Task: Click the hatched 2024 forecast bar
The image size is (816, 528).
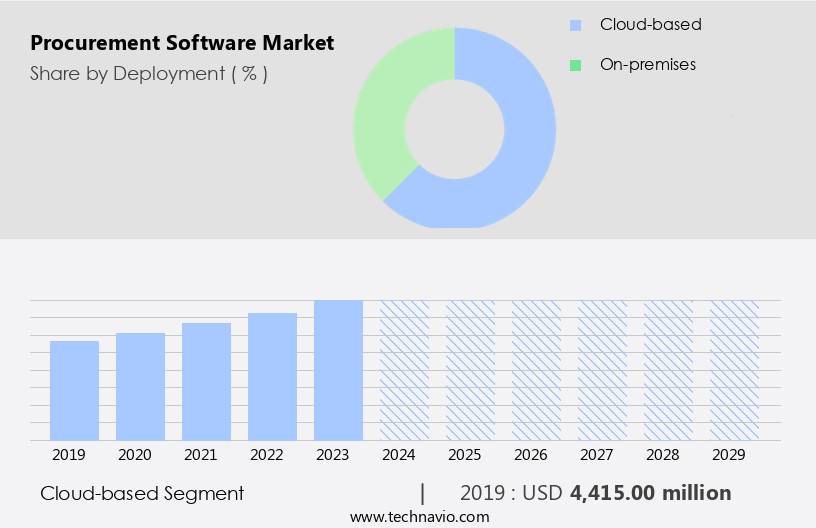Action: (x=404, y=370)
